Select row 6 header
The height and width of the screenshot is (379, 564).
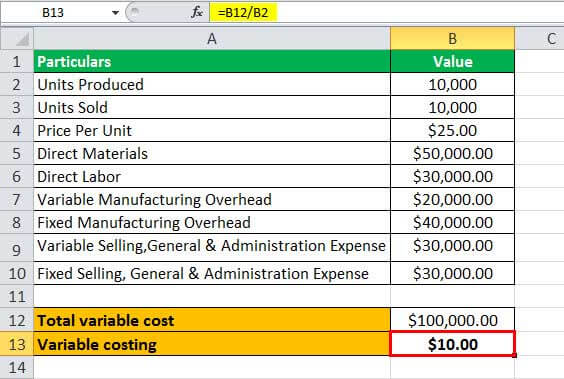click(x=17, y=177)
